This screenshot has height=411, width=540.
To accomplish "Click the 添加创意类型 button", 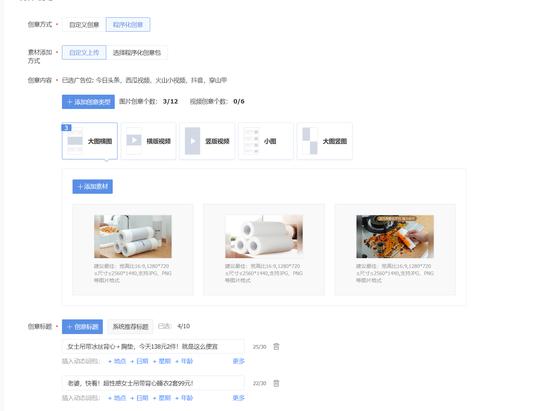I will 88,102.
